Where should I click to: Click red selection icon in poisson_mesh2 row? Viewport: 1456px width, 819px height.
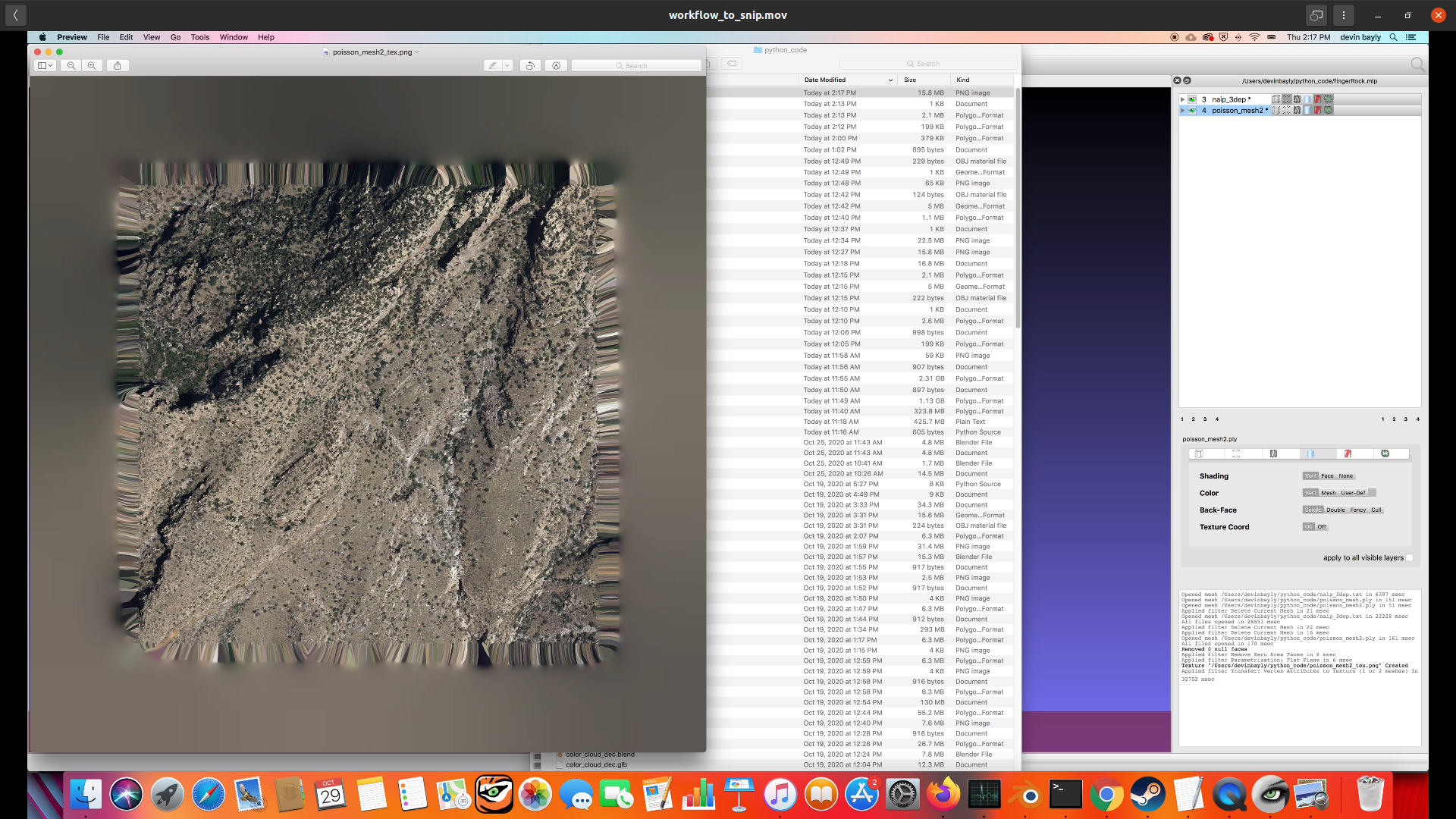point(1317,111)
